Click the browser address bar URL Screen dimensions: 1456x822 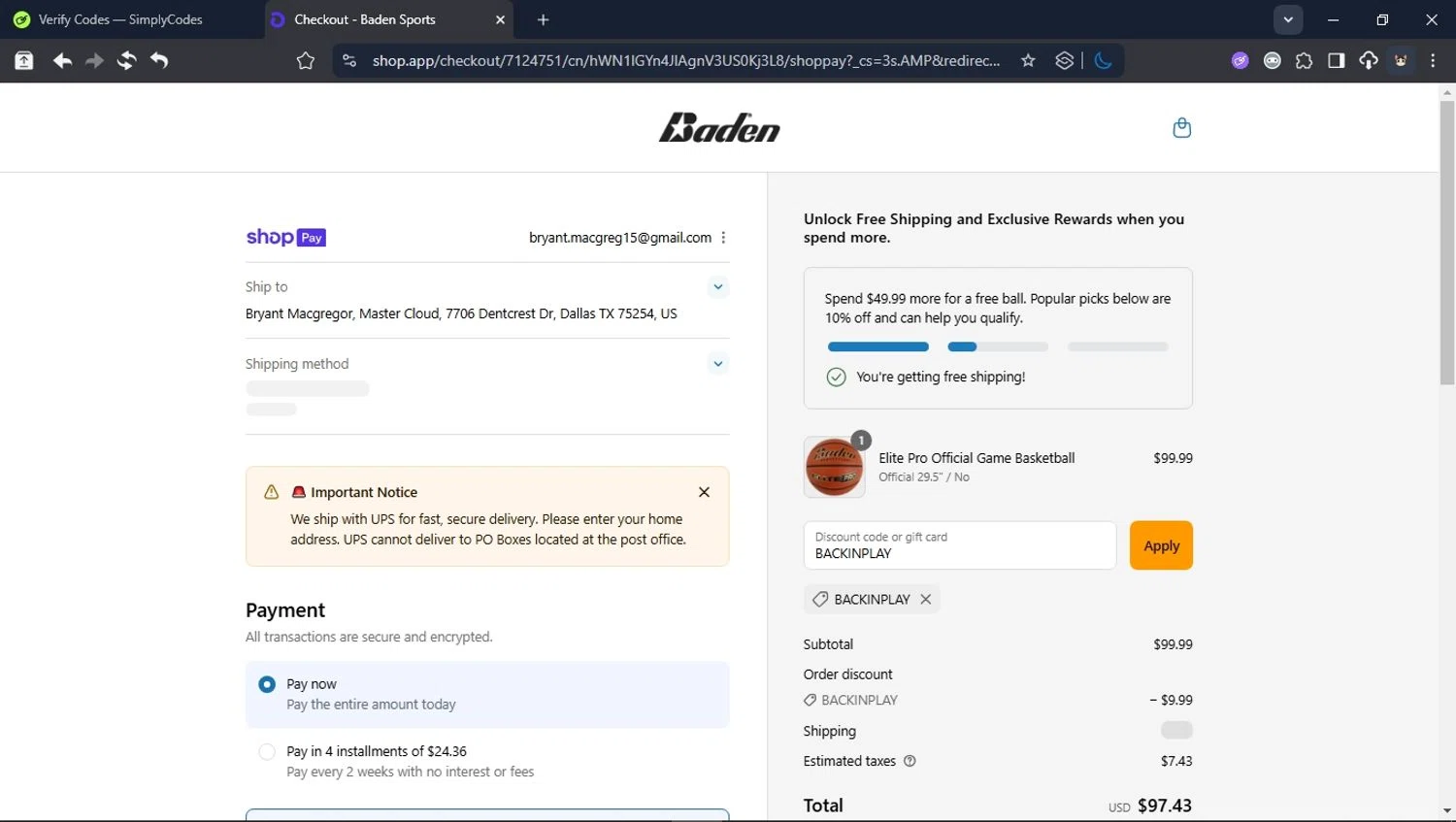pos(686,60)
